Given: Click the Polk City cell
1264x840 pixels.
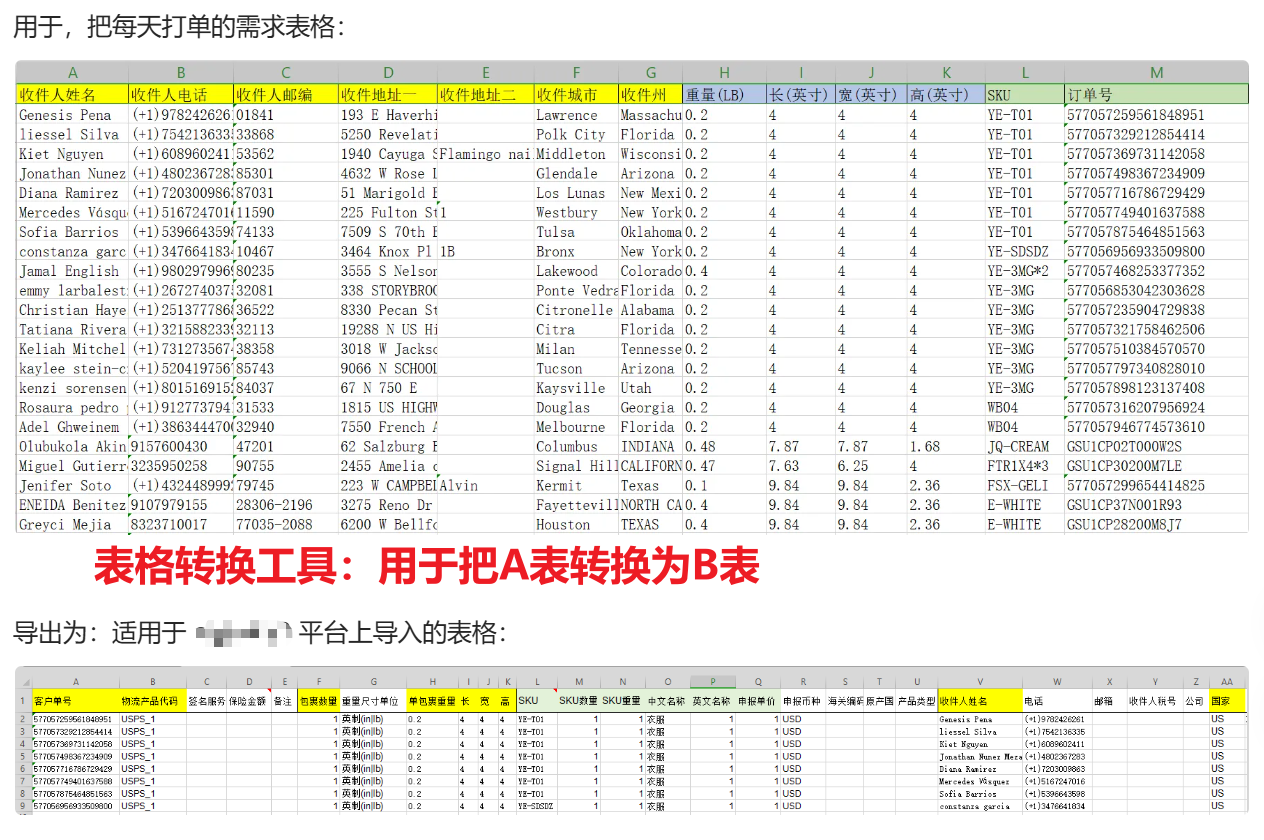Looking at the screenshot, I should pyautogui.click(x=576, y=134).
